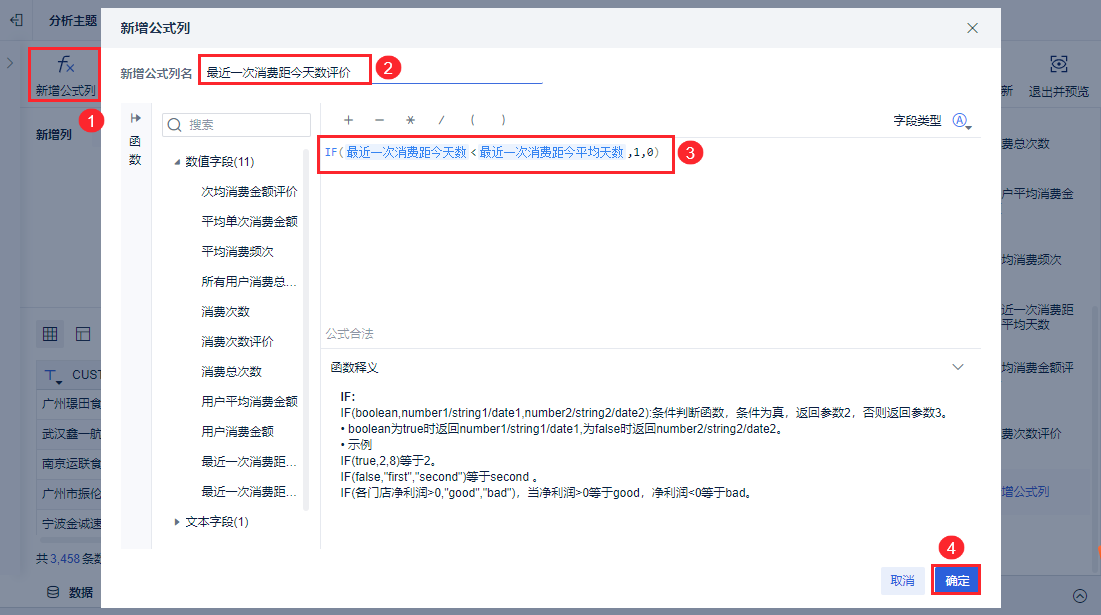Expand the 文本字段(1) group
1101x615 pixels.
point(177,522)
